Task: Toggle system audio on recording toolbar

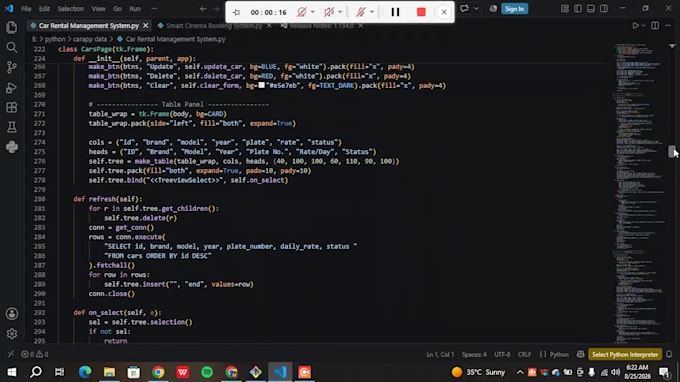Action: (x=329, y=12)
